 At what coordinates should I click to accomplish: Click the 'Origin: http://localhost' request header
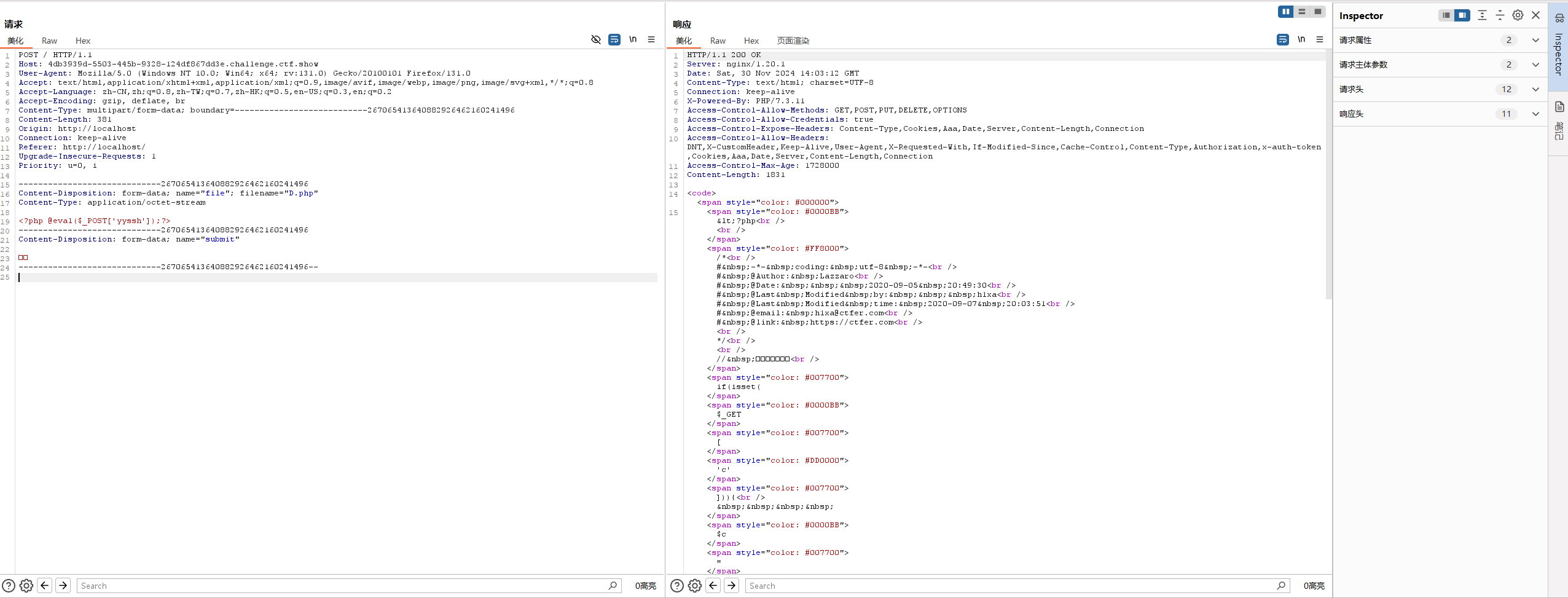tap(77, 128)
